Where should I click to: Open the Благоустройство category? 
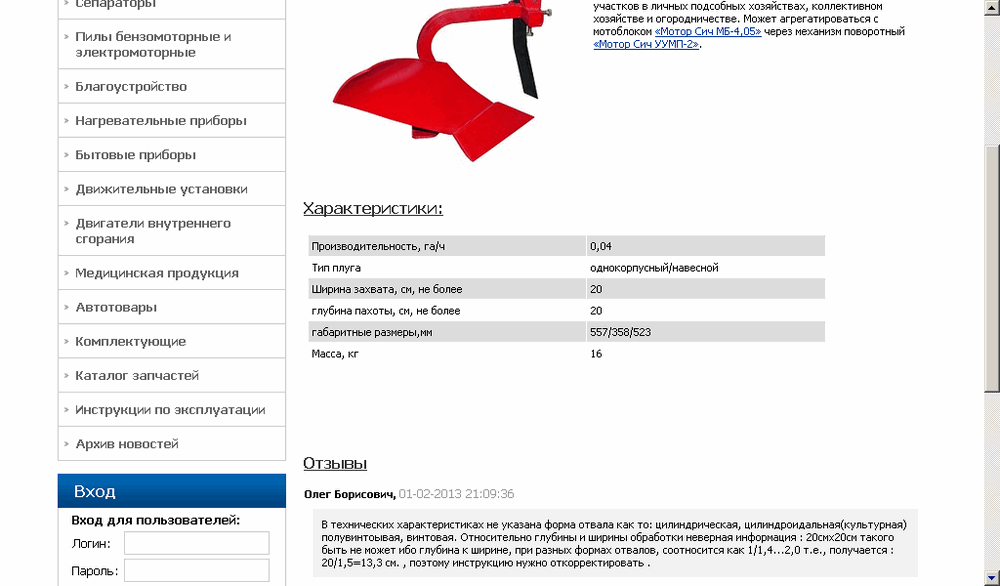click(x=131, y=87)
